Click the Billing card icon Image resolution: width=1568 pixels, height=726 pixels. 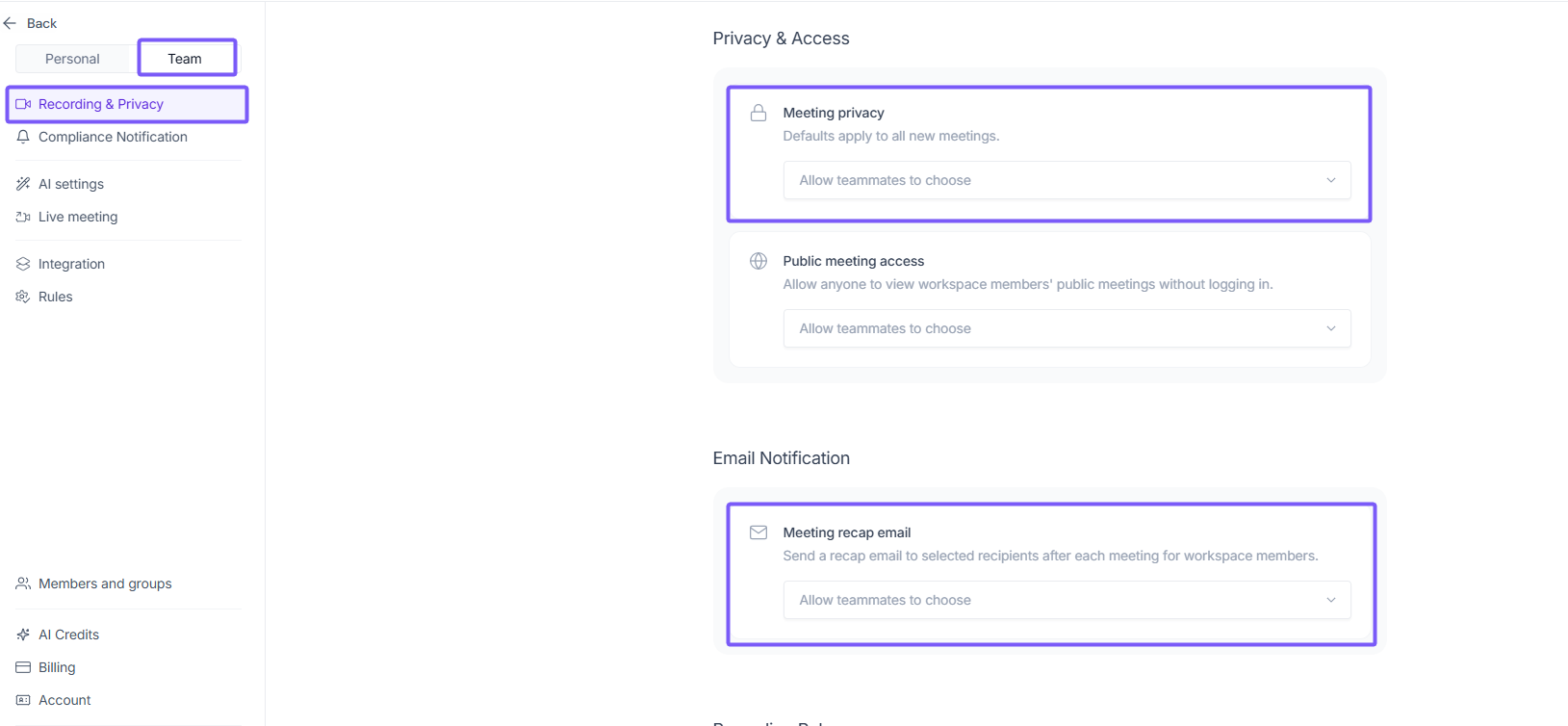(x=23, y=667)
